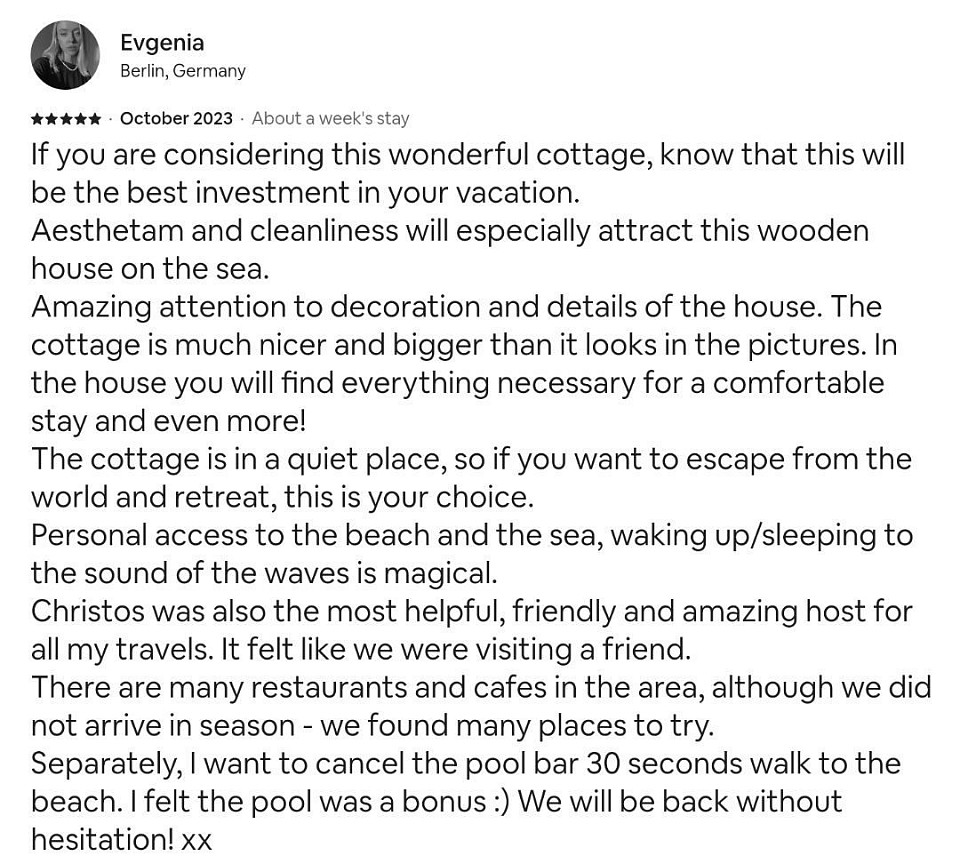Click the sentence starting Amazing attention to decoration

click(456, 307)
